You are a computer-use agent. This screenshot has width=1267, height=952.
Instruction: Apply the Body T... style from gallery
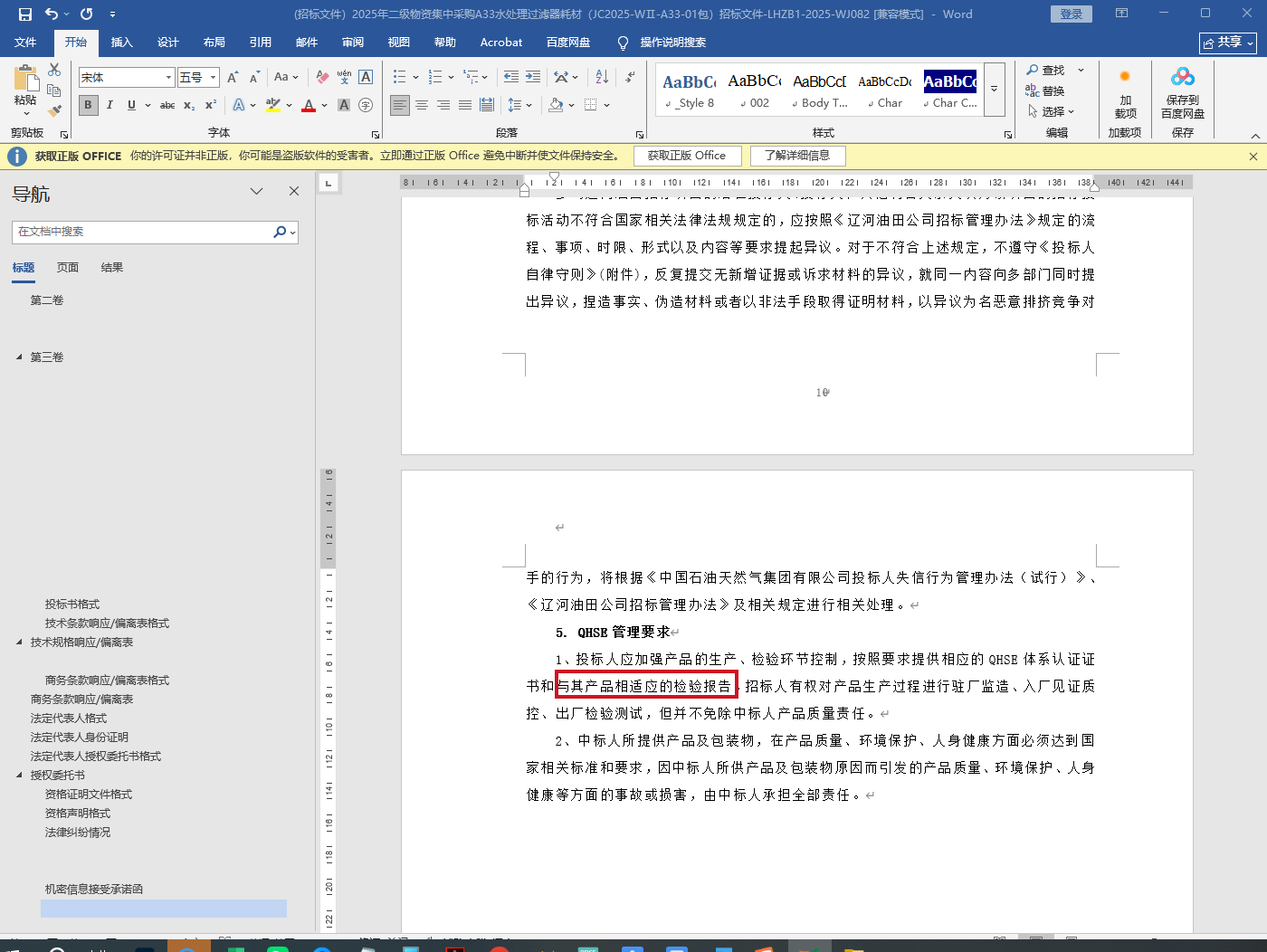820,90
